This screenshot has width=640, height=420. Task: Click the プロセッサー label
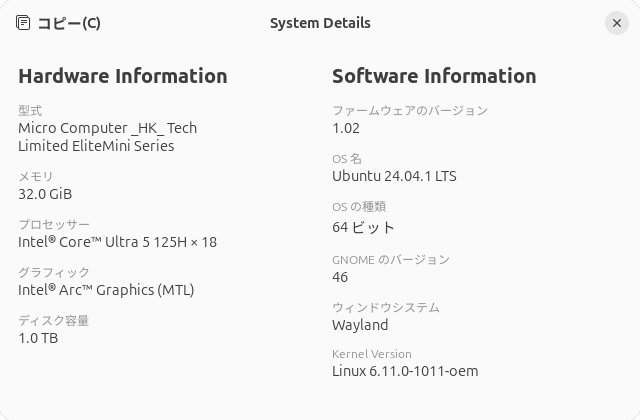coord(54,224)
